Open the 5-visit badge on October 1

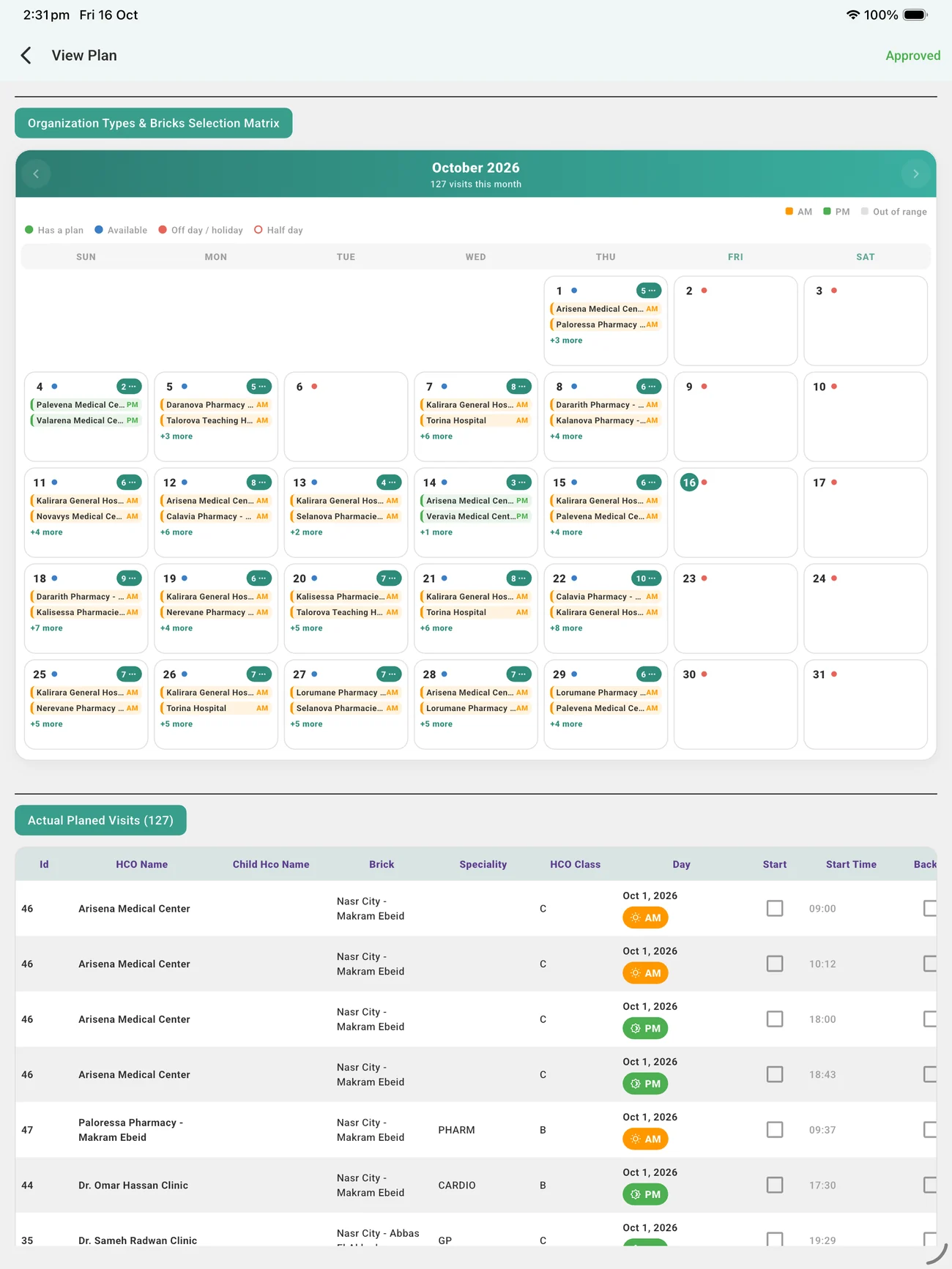[x=648, y=291]
